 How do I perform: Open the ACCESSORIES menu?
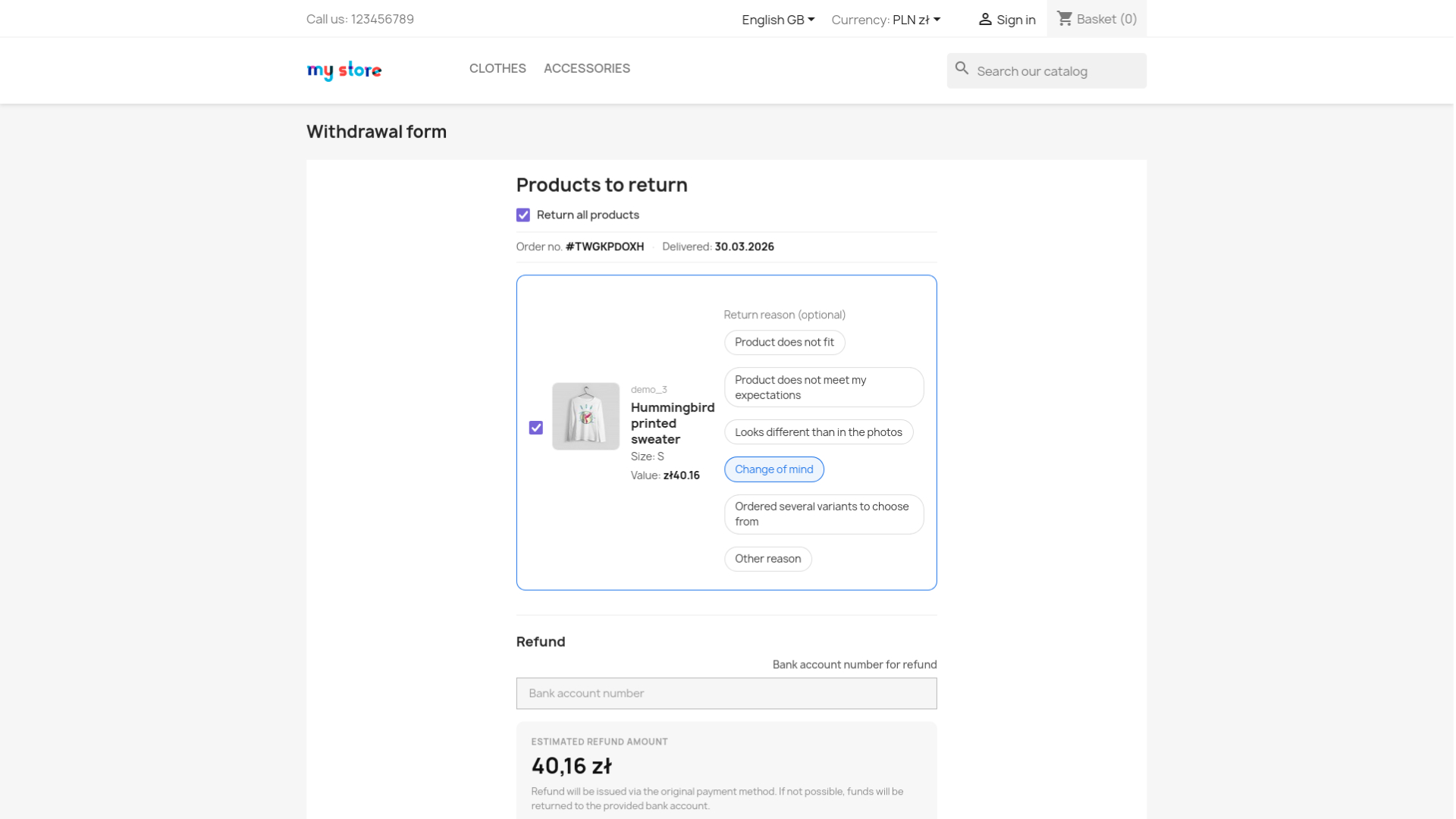[x=586, y=68]
